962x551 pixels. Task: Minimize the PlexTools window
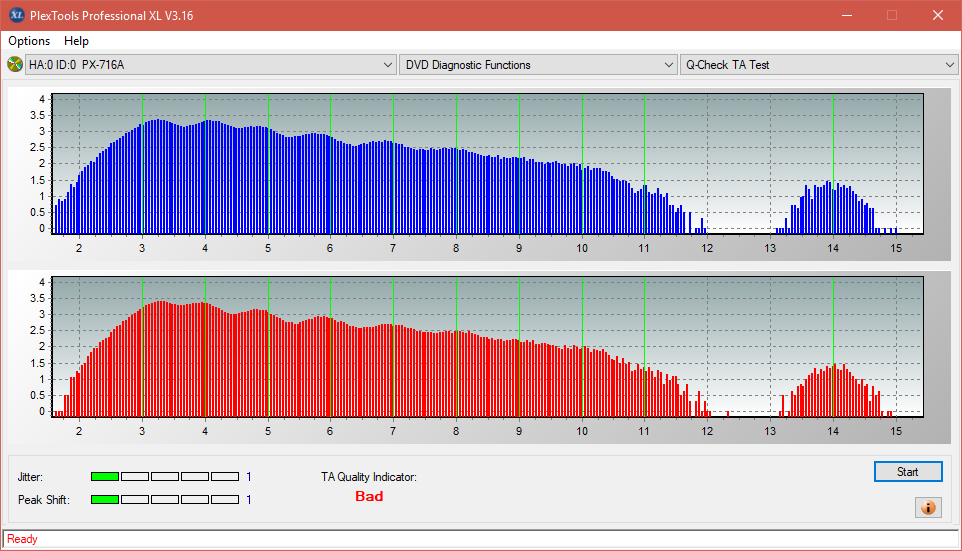847,15
